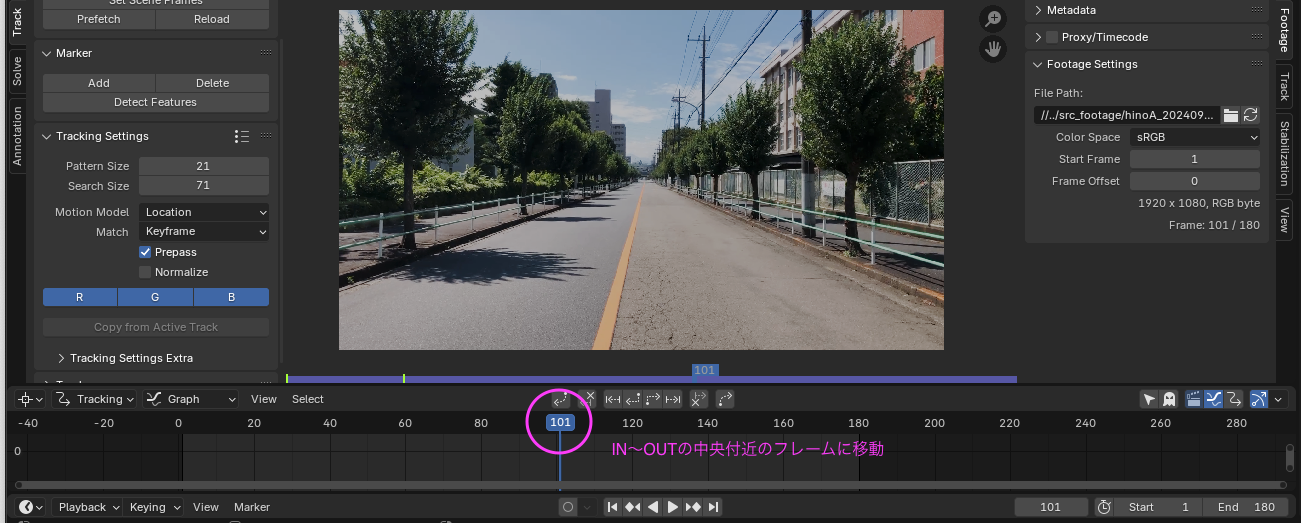Uncheck the Prepass checkbox
The height and width of the screenshot is (523, 1301).
(145, 252)
